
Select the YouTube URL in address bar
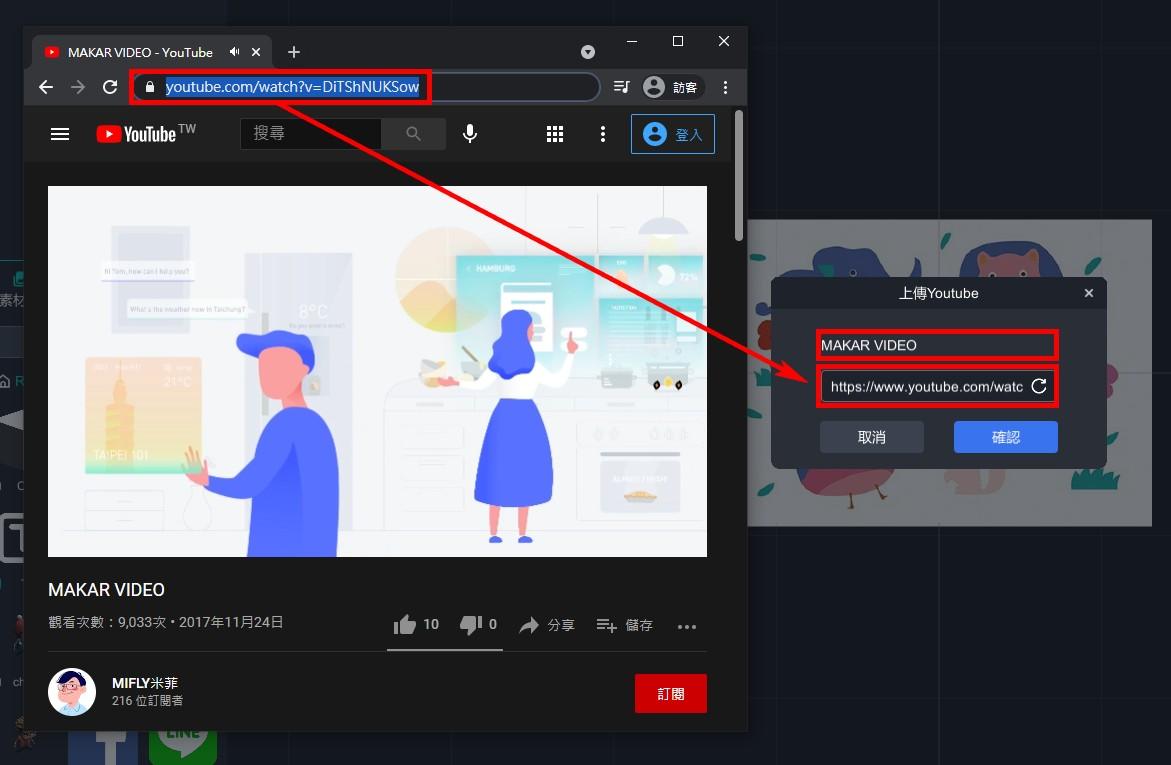292,87
